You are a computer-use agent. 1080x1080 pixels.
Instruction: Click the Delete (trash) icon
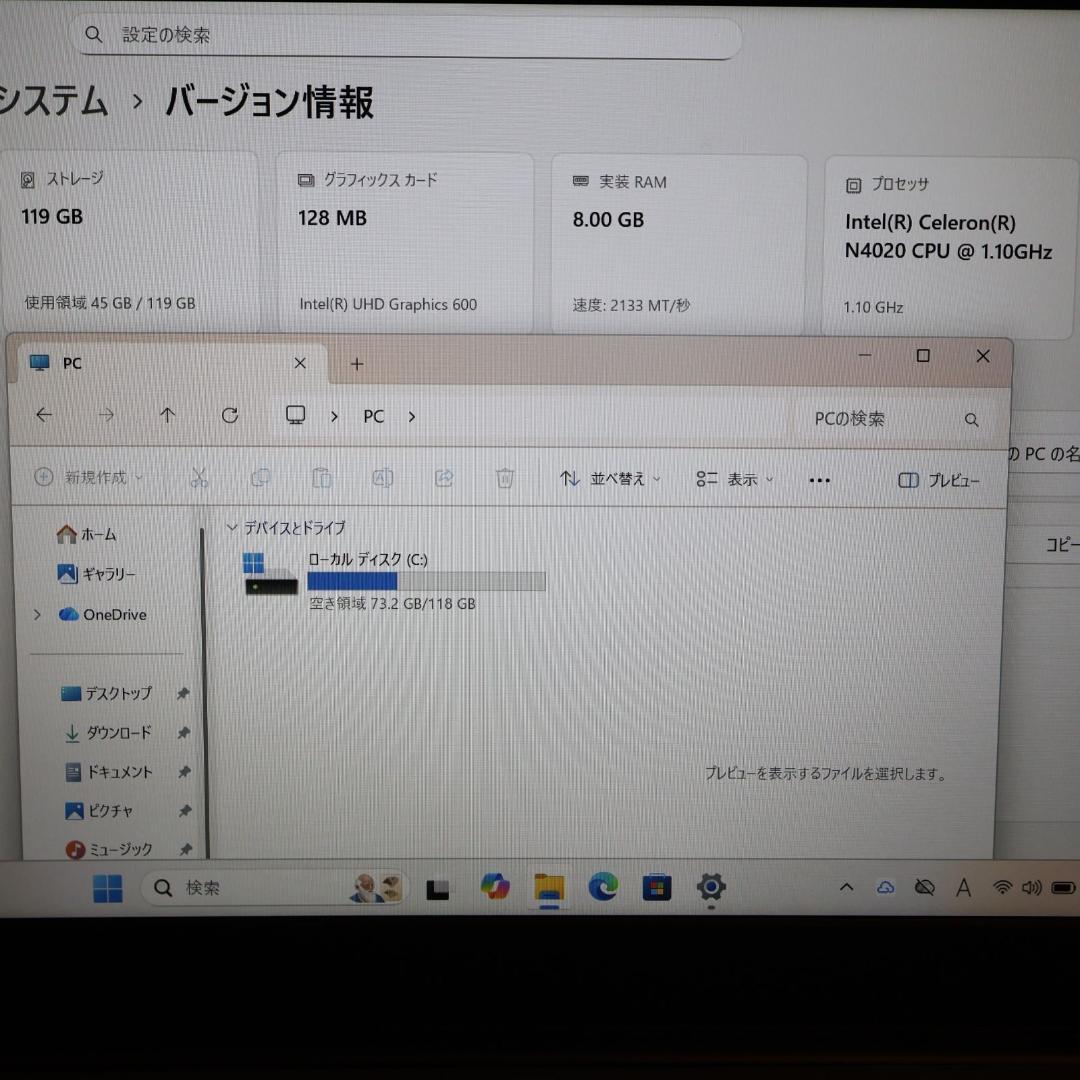click(505, 479)
